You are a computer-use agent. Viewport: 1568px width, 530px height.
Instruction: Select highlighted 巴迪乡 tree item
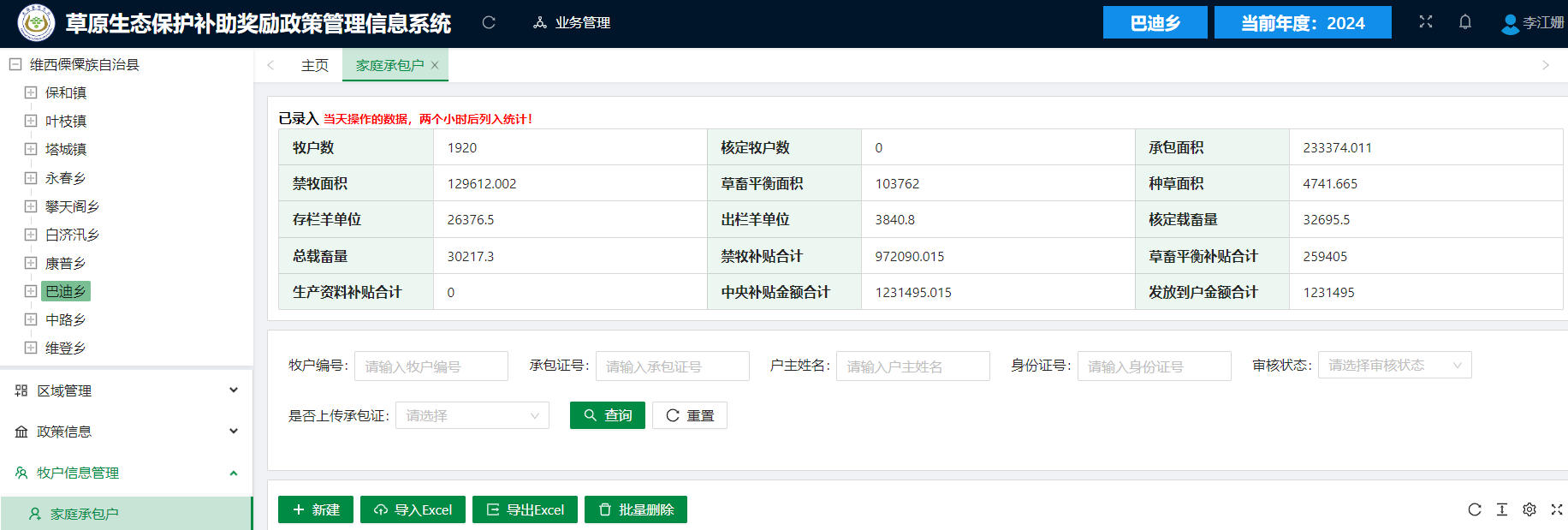tap(66, 291)
